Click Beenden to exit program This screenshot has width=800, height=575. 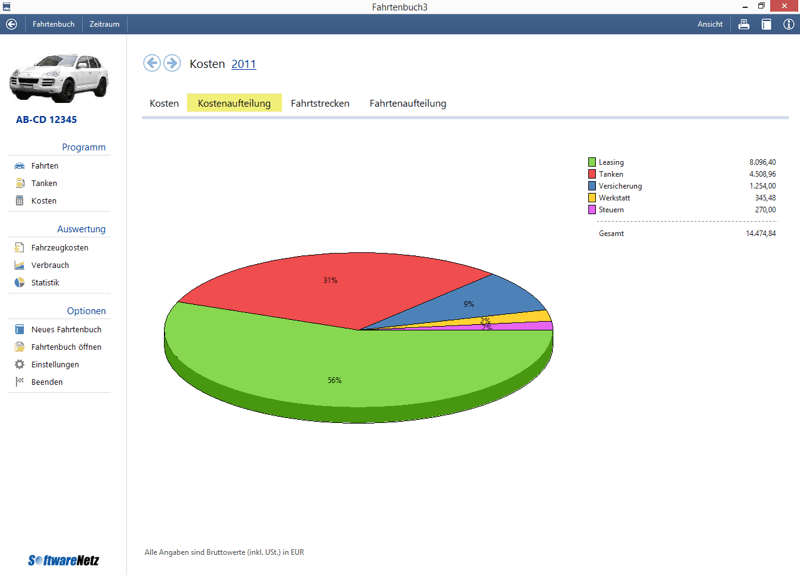tap(46, 382)
